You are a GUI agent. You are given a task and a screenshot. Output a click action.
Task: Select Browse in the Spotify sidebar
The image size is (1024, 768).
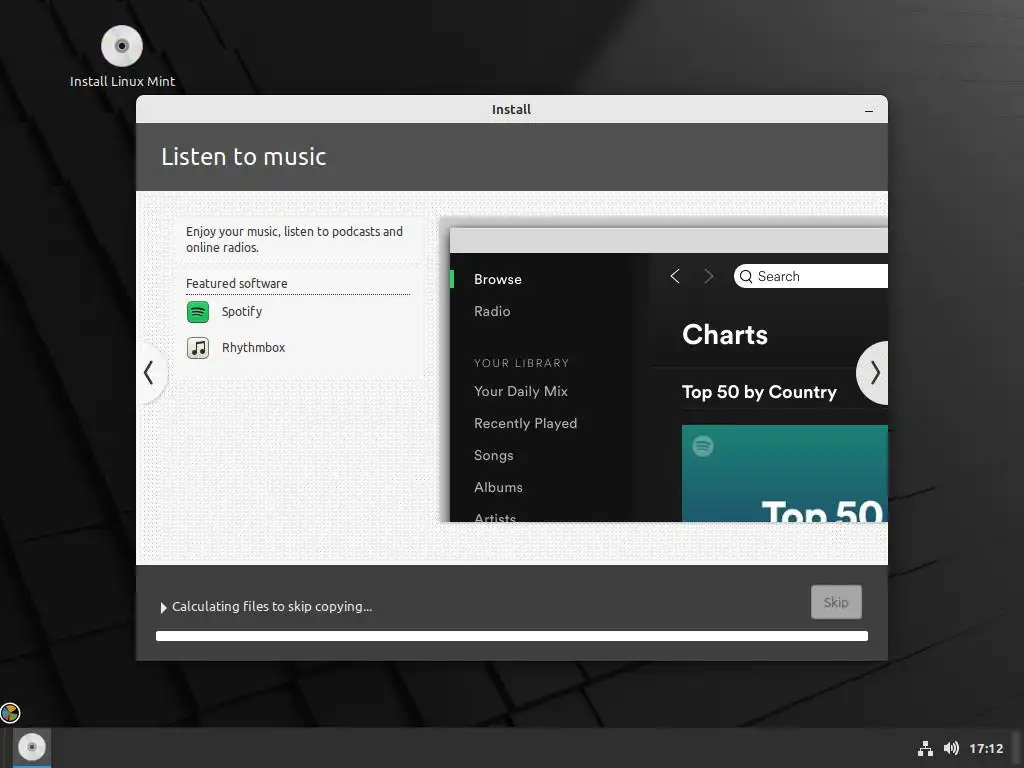(x=498, y=279)
